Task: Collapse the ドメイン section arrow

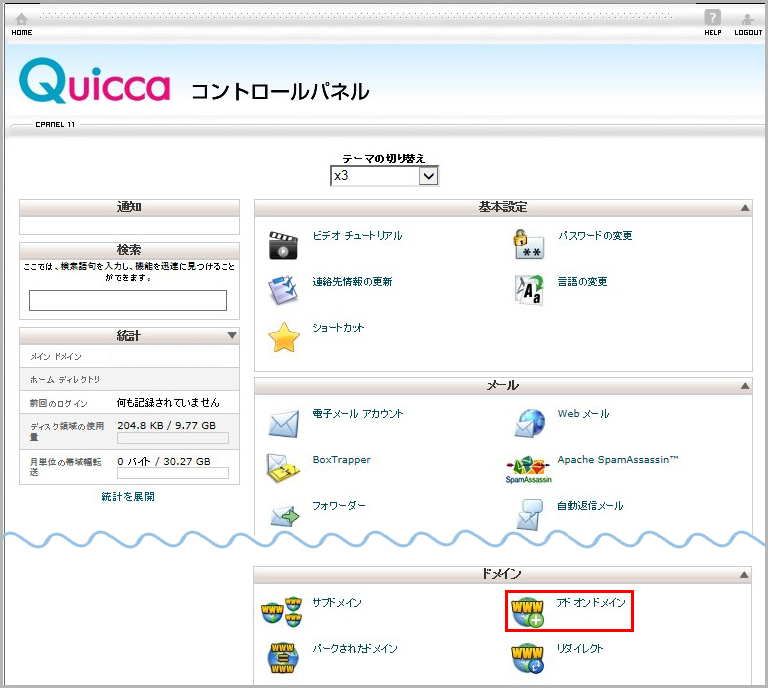Action: point(744,575)
